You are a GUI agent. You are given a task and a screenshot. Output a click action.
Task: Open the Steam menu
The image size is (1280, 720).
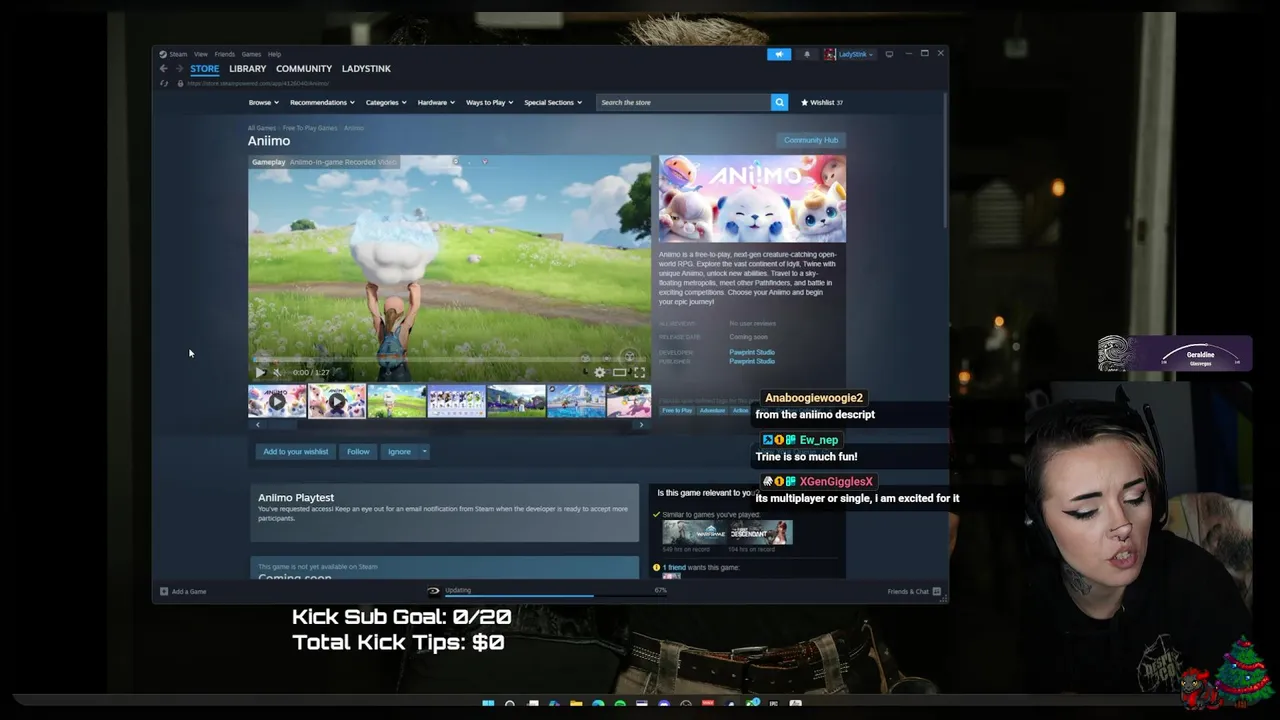click(x=178, y=54)
